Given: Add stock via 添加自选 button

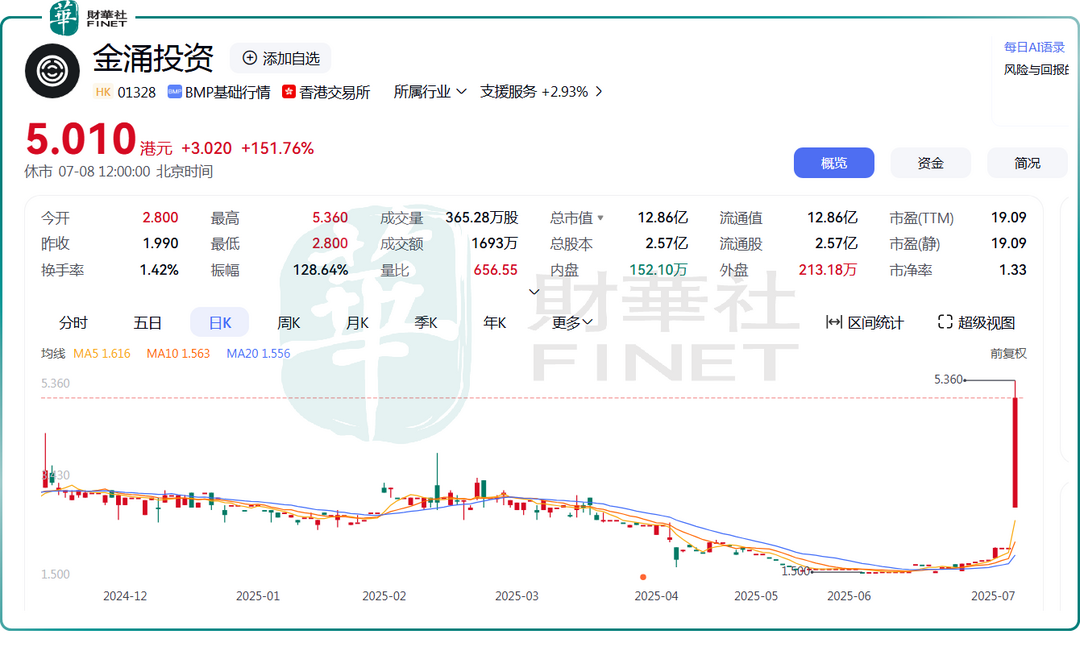Looking at the screenshot, I should [280, 59].
